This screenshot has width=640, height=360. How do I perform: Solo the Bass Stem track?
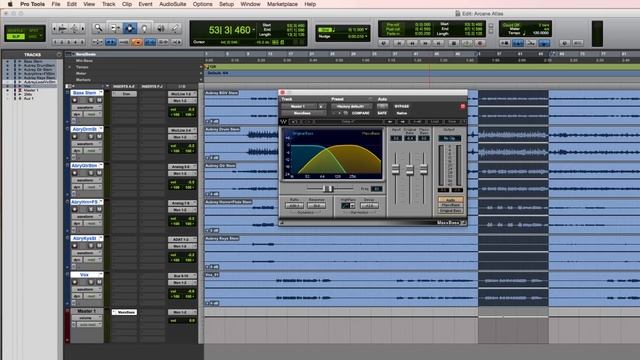click(91, 100)
